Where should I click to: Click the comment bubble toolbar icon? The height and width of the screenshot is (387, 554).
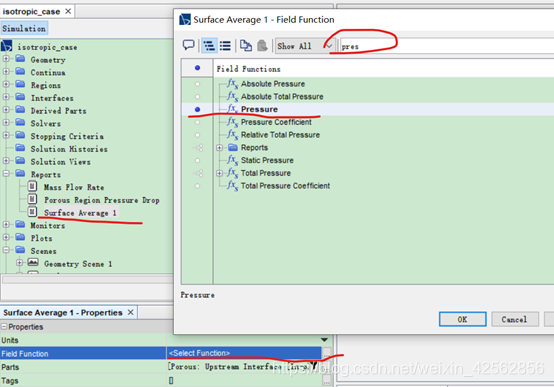point(188,46)
